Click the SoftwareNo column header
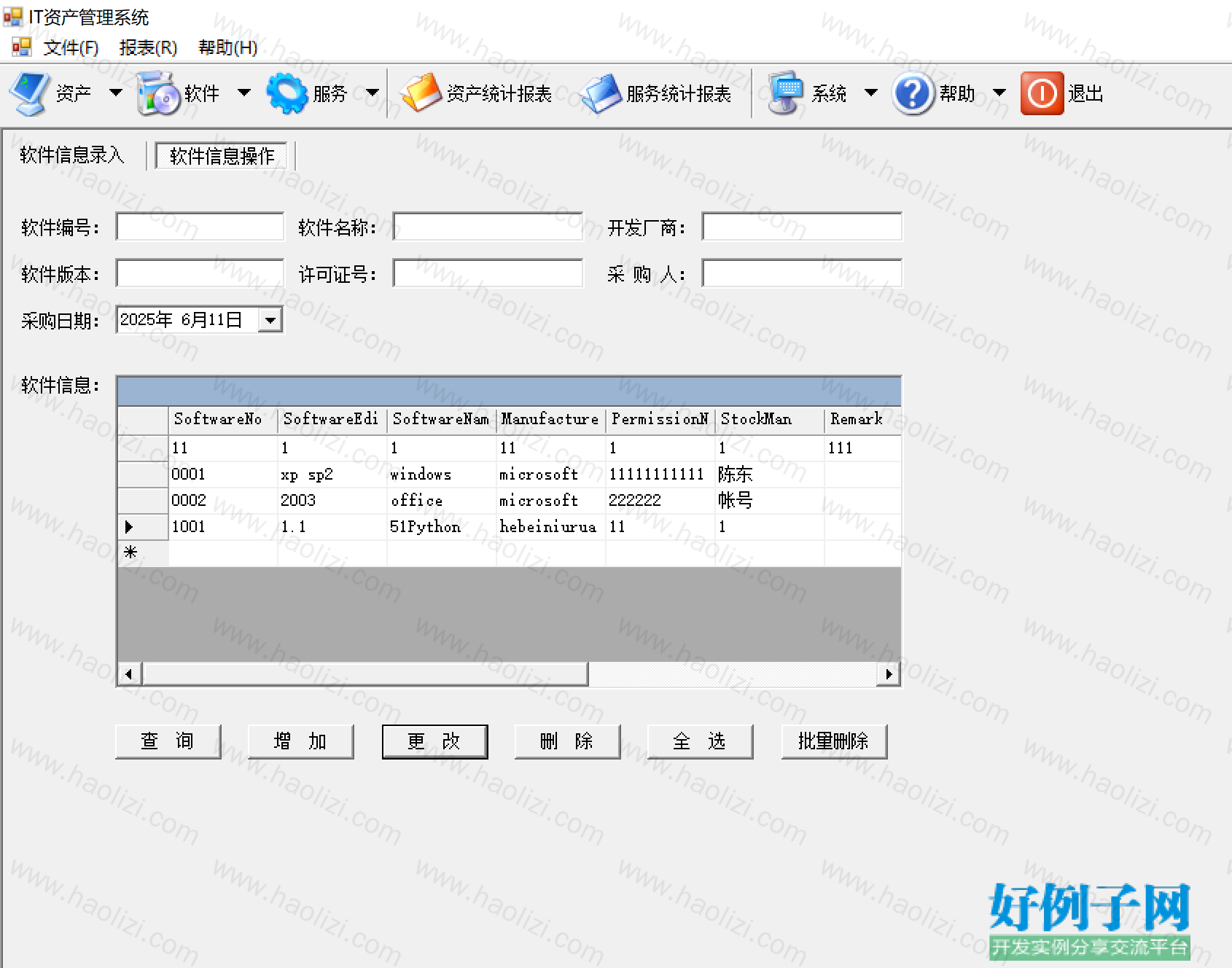The width and height of the screenshot is (1232, 968). (223, 419)
